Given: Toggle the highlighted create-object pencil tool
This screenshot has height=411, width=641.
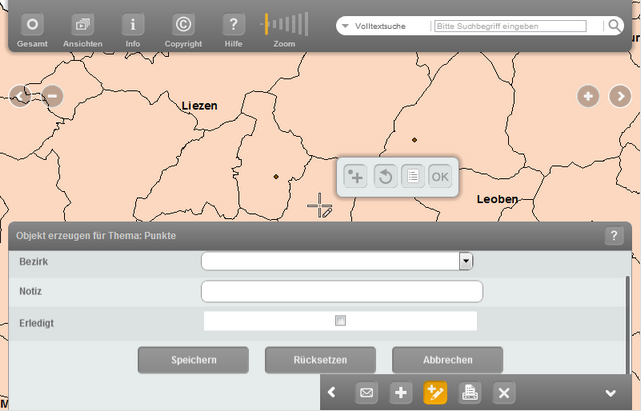Looking at the screenshot, I should (435, 393).
